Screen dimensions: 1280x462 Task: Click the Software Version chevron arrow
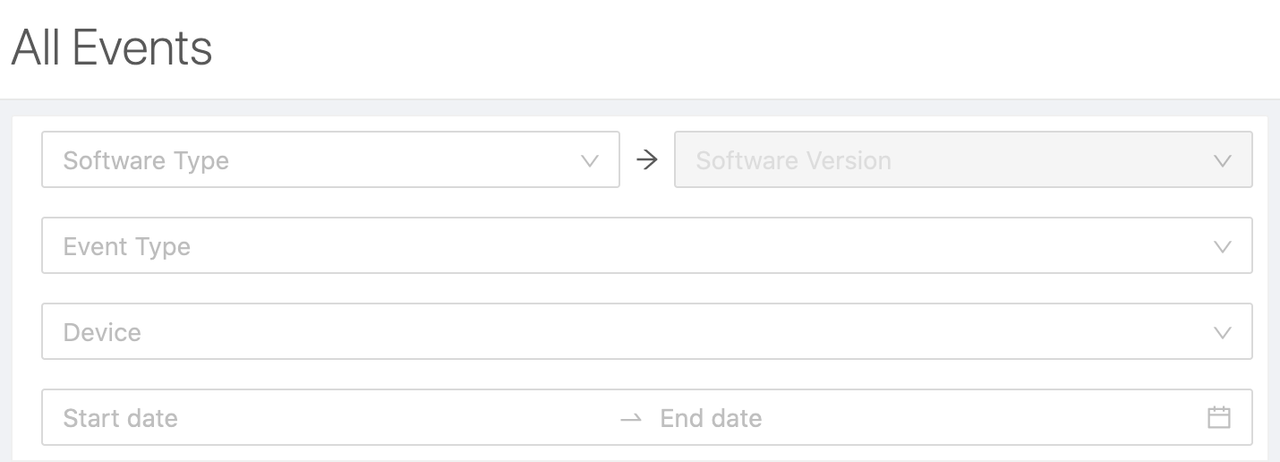point(1221,160)
